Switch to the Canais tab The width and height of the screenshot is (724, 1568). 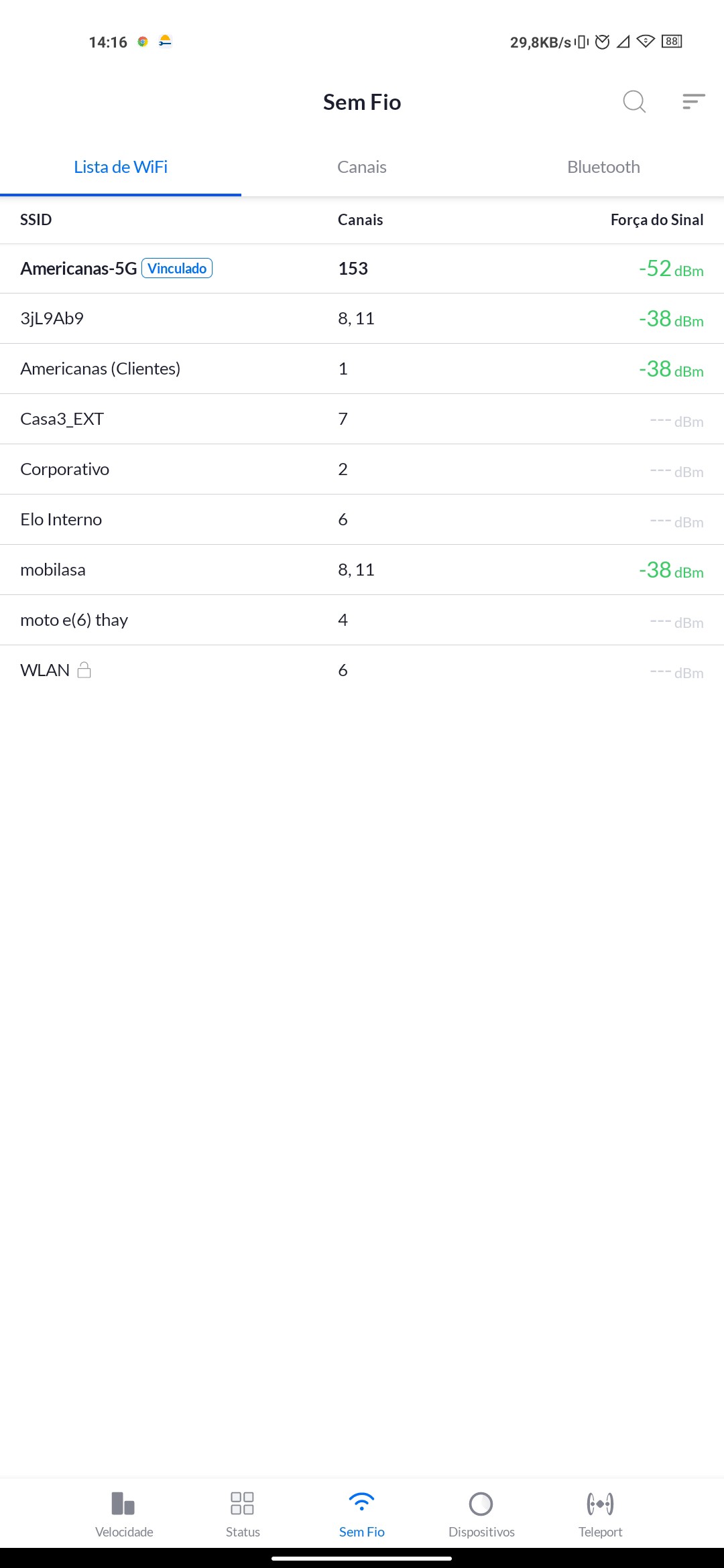[362, 167]
